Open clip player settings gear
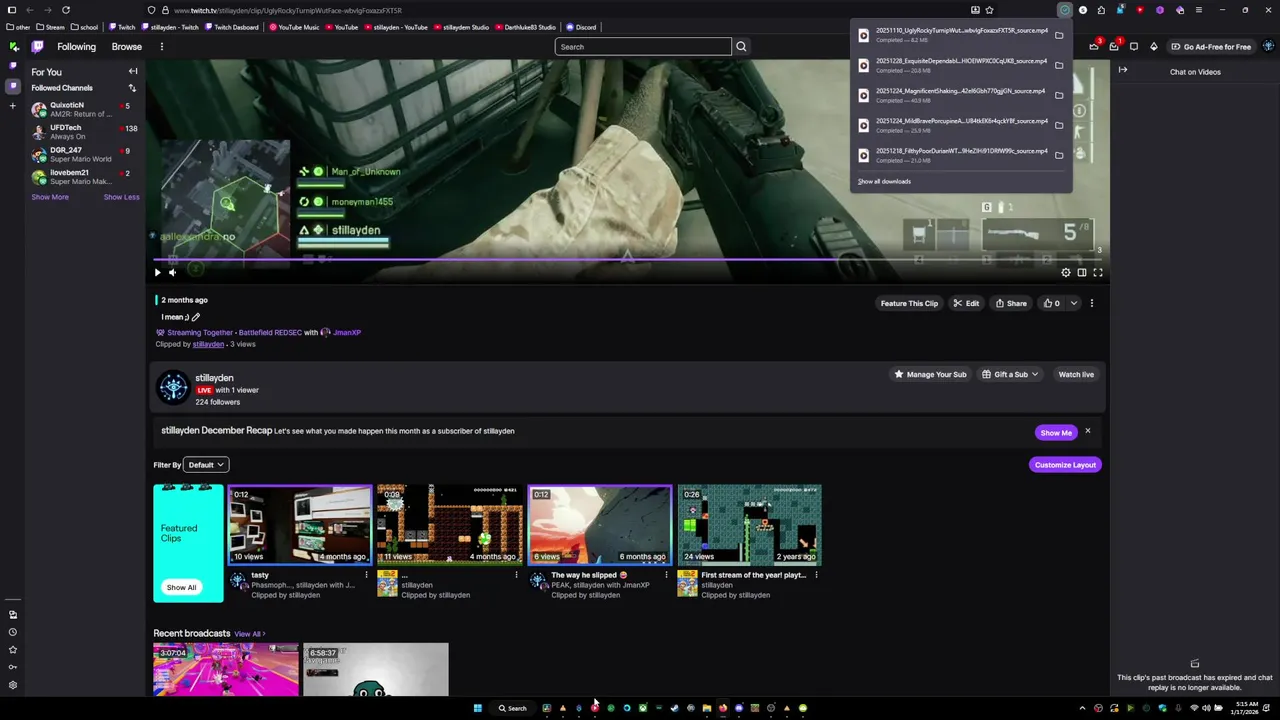The width and height of the screenshot is (1280, 720). [1066, 272]
